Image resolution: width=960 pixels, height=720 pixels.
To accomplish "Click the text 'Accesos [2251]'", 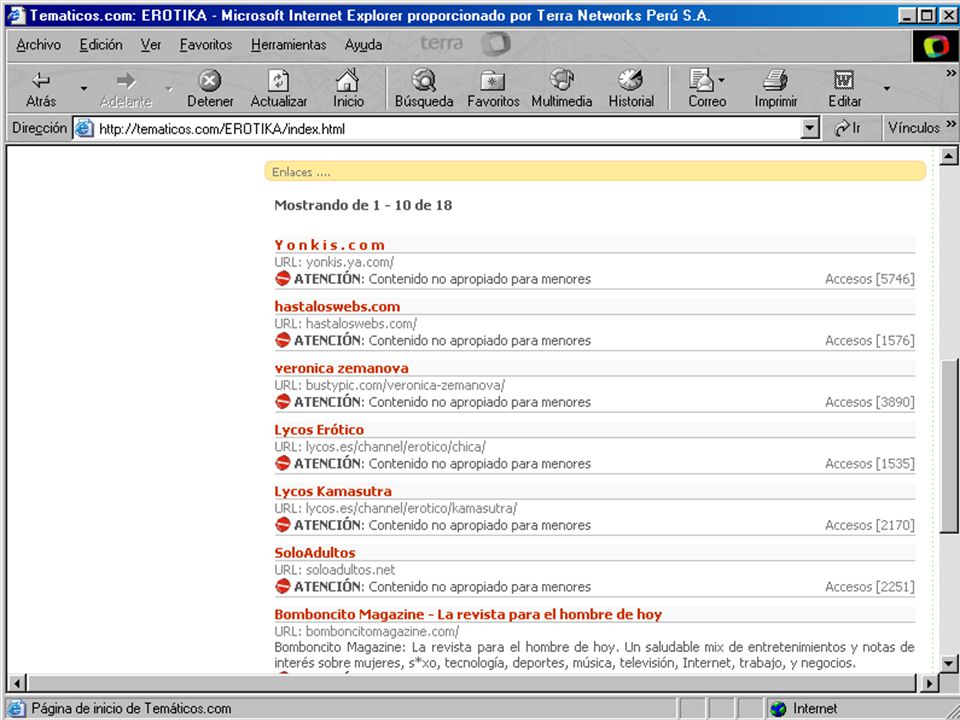I will click(x=869, y=587).
